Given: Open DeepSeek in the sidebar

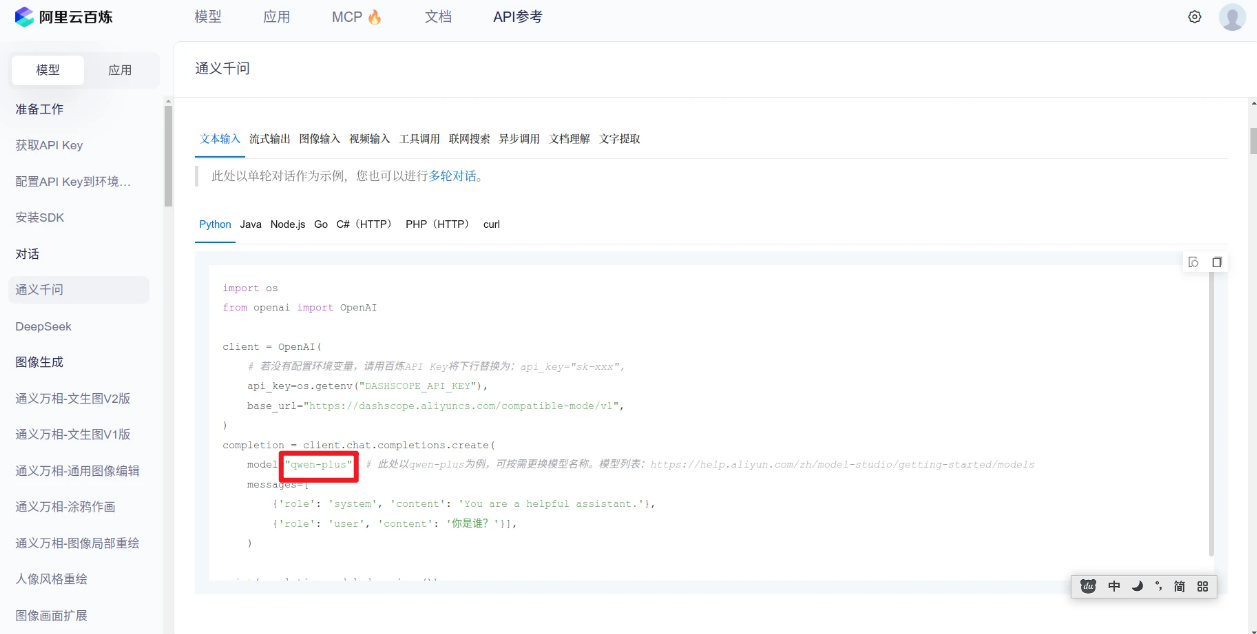Looking at the screenshot, I should coord(43,326).
